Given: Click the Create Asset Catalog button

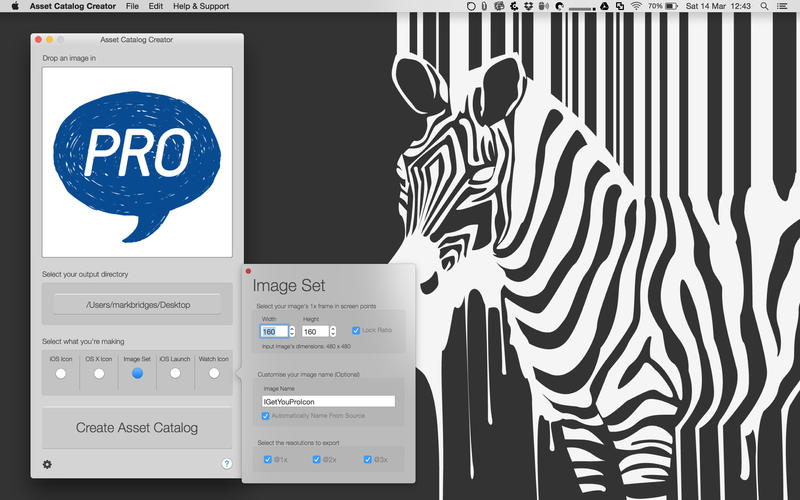Looking at the screenshot, I should point(137,428).
